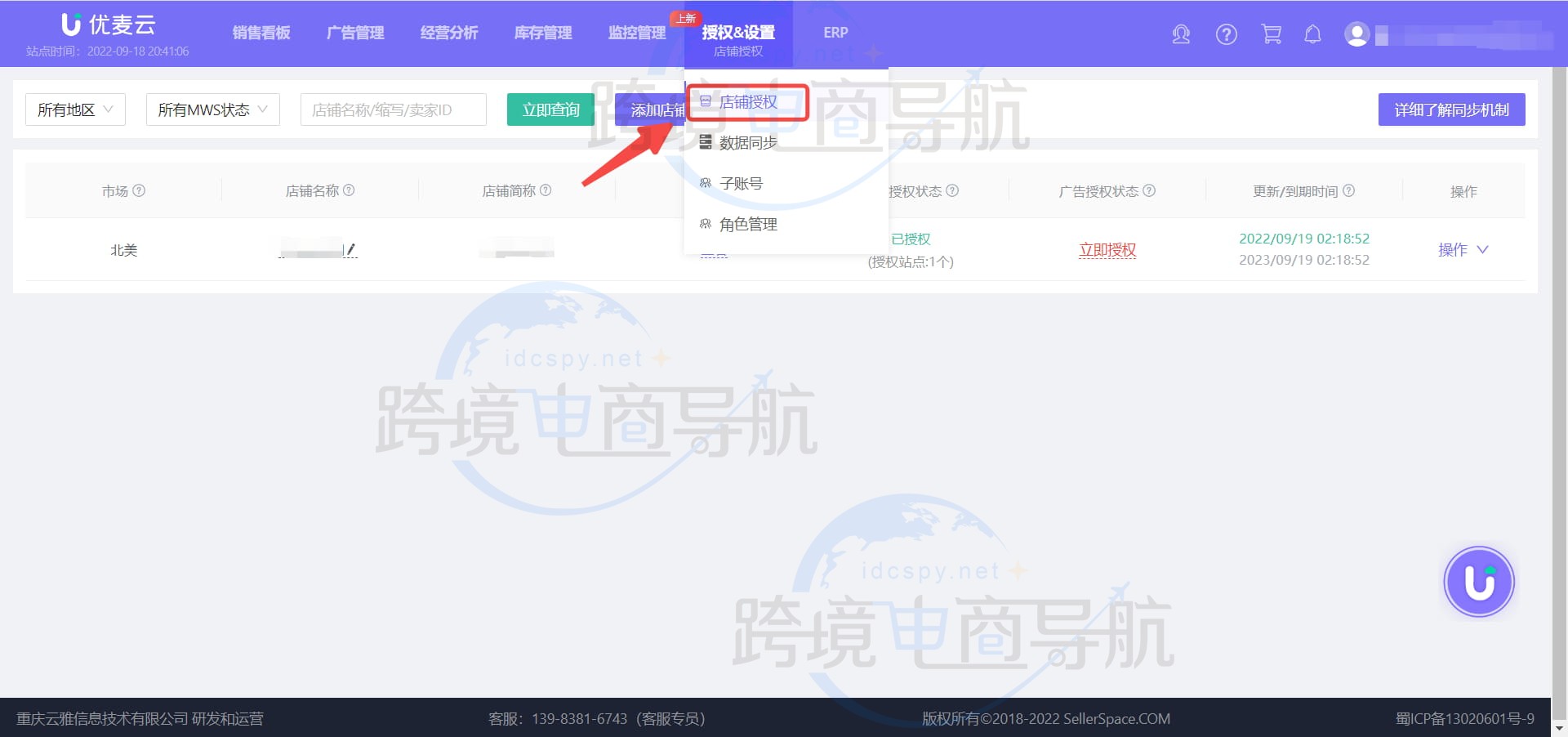Focus the store name search input field
Viewport: 1568px width, 737px height.
393,109
